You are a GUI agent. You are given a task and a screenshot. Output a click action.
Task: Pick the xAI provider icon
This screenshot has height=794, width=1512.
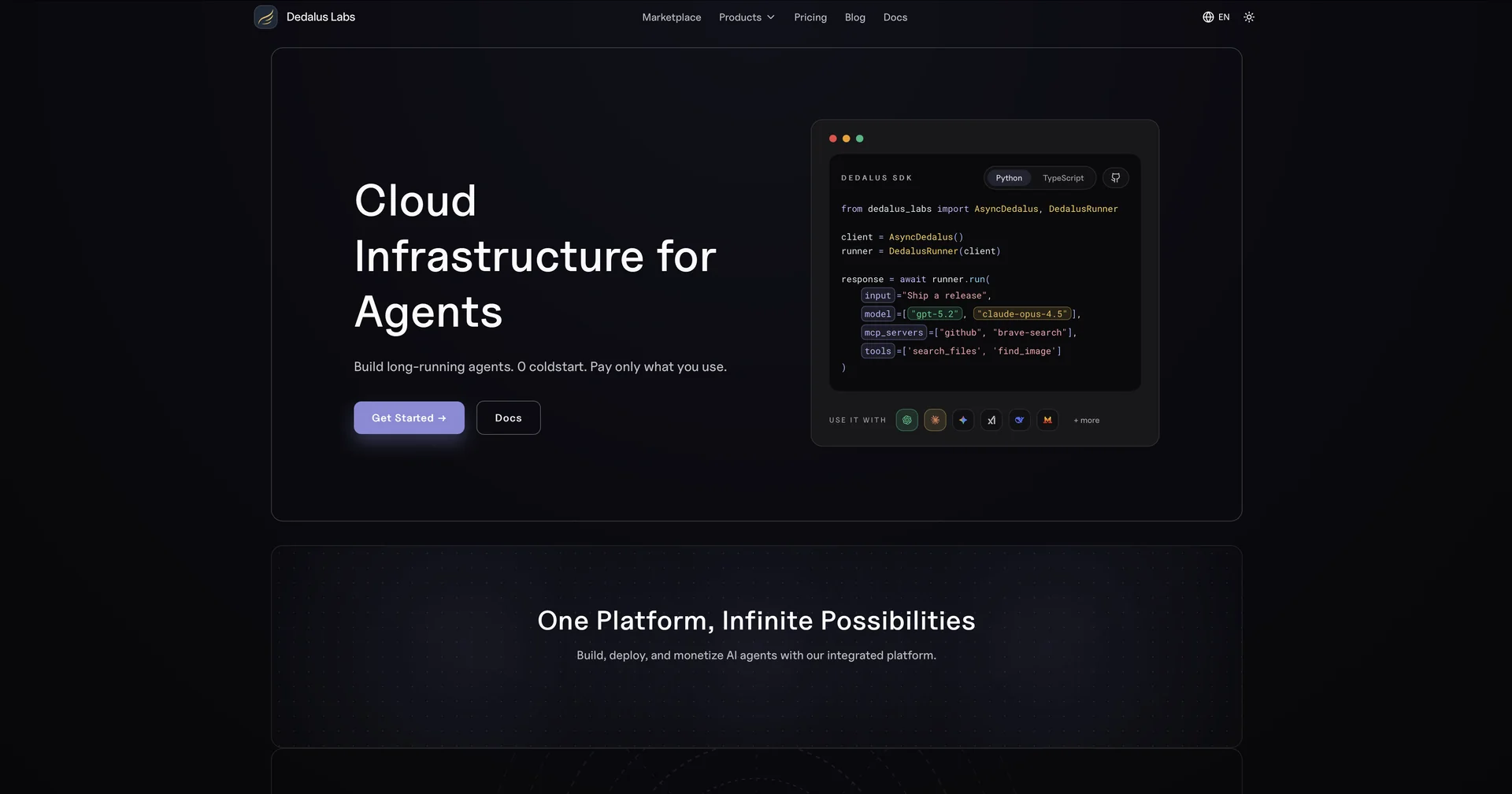[991, 421]
